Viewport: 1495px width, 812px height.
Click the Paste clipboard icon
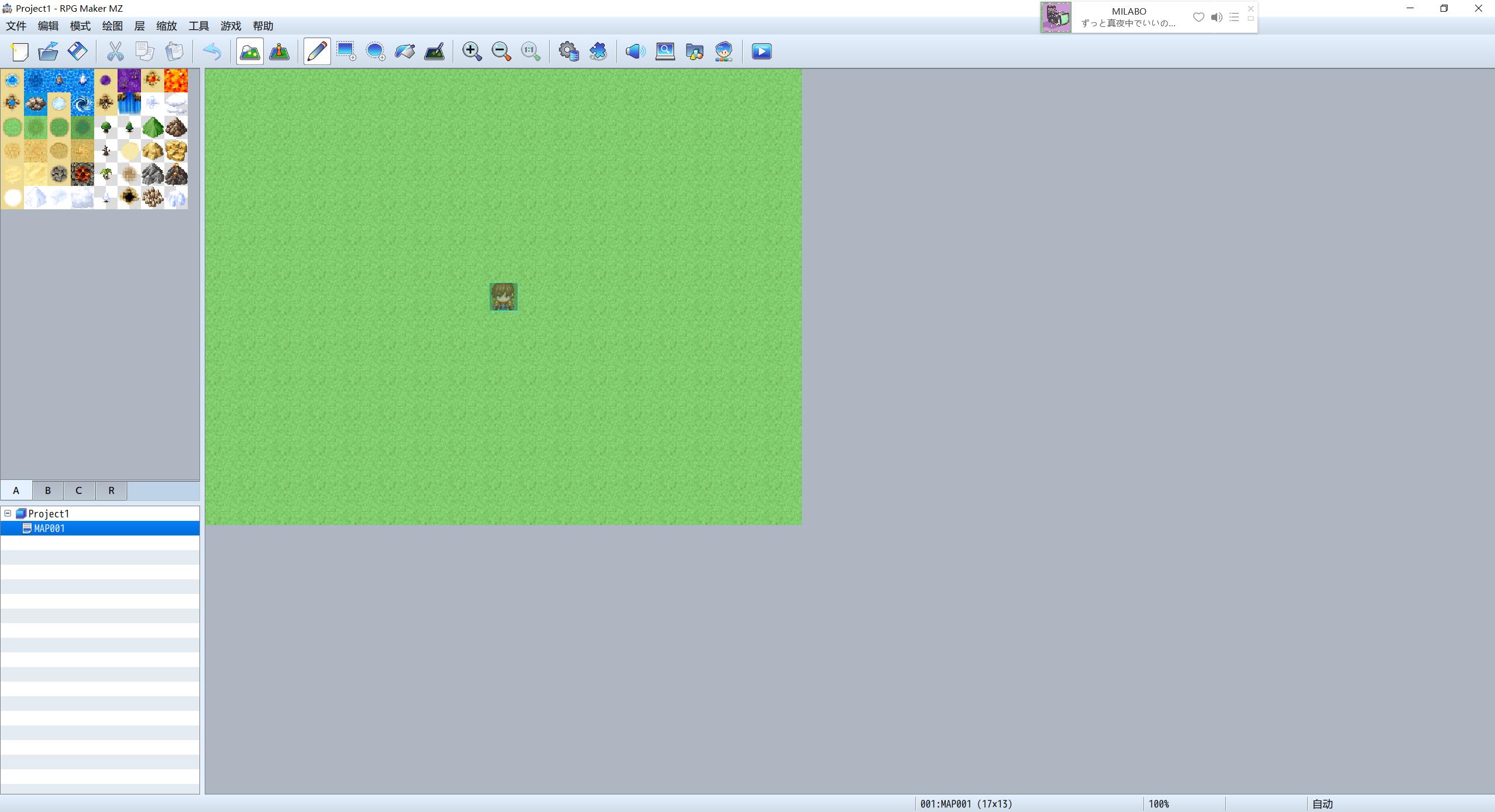coord(174,51)
